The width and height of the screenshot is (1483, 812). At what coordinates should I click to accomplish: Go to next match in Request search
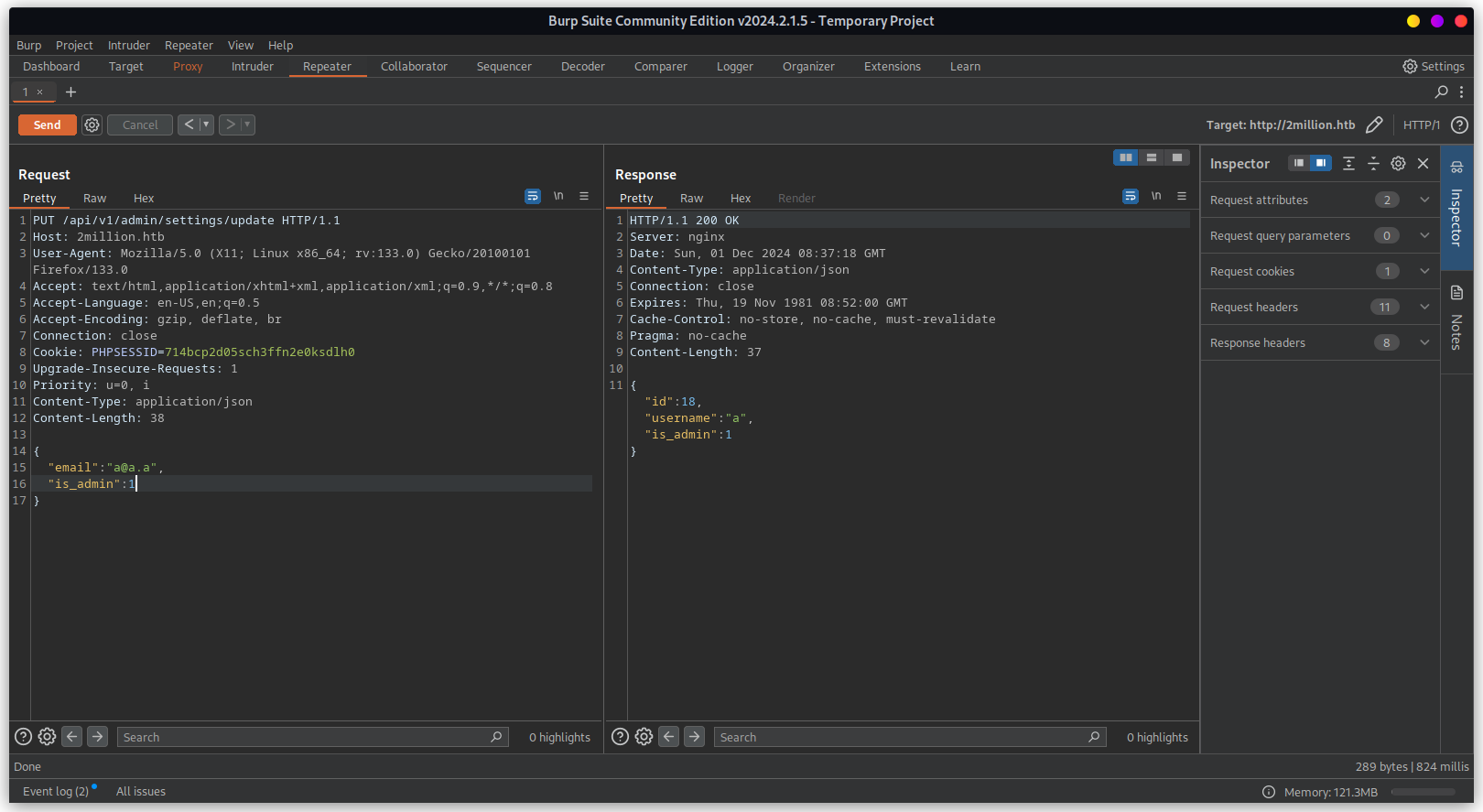[x=98, y=737]
